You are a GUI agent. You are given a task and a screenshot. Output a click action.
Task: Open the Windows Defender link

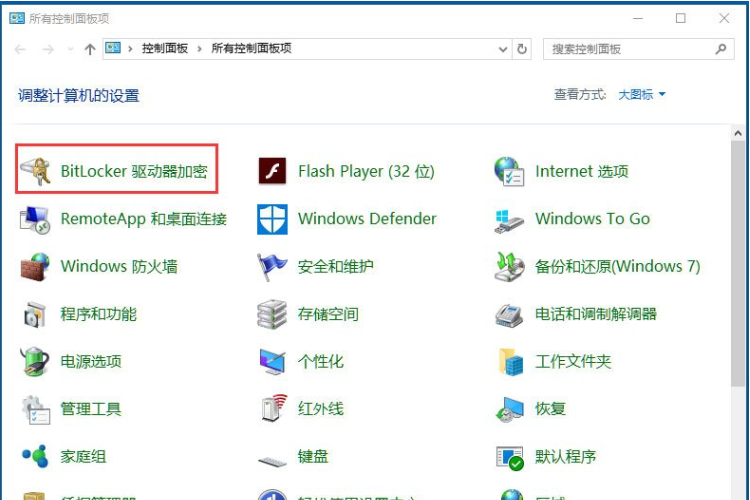point(367,219)
